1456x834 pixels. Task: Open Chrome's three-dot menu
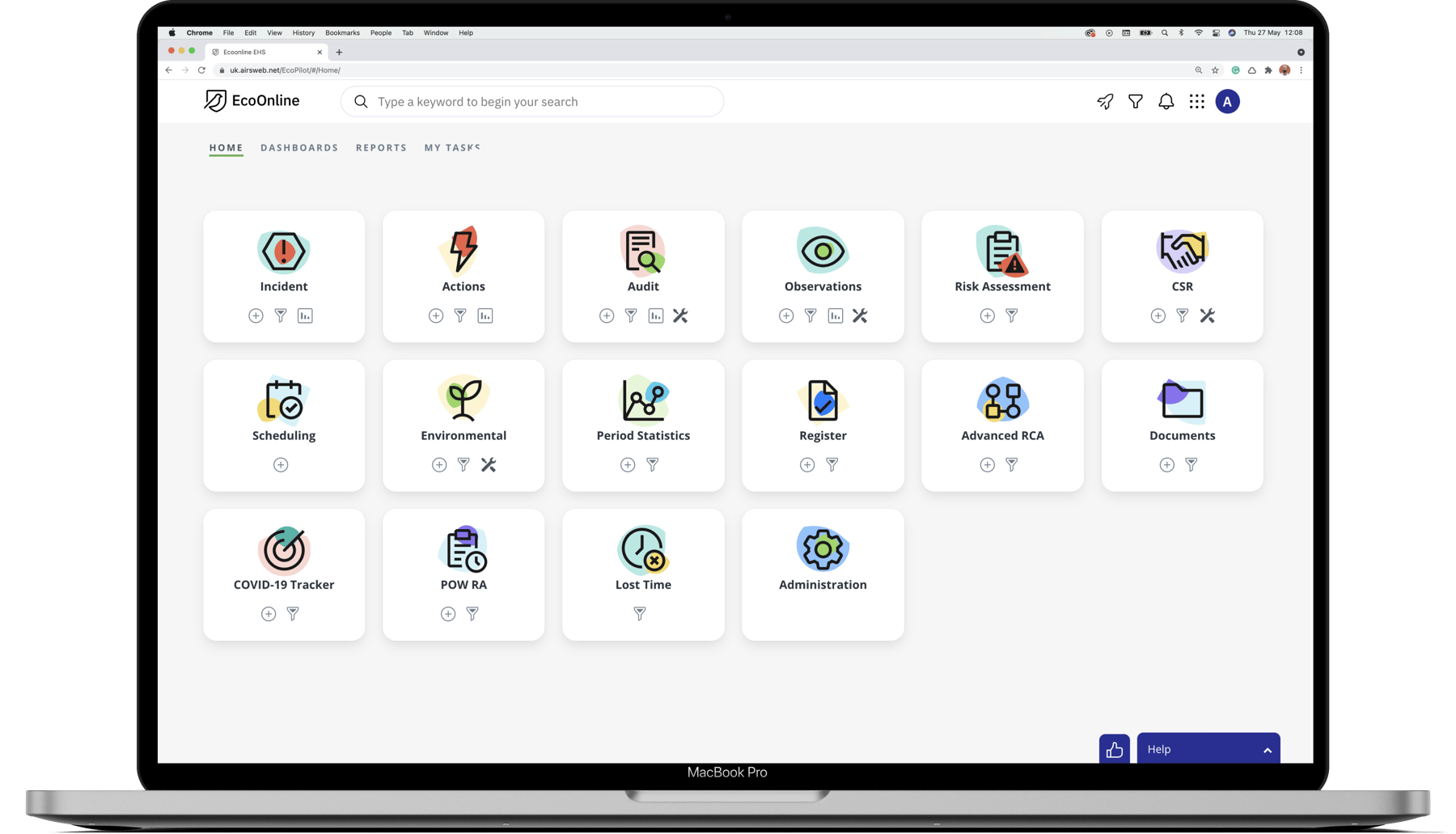[x=1301, y=70]
